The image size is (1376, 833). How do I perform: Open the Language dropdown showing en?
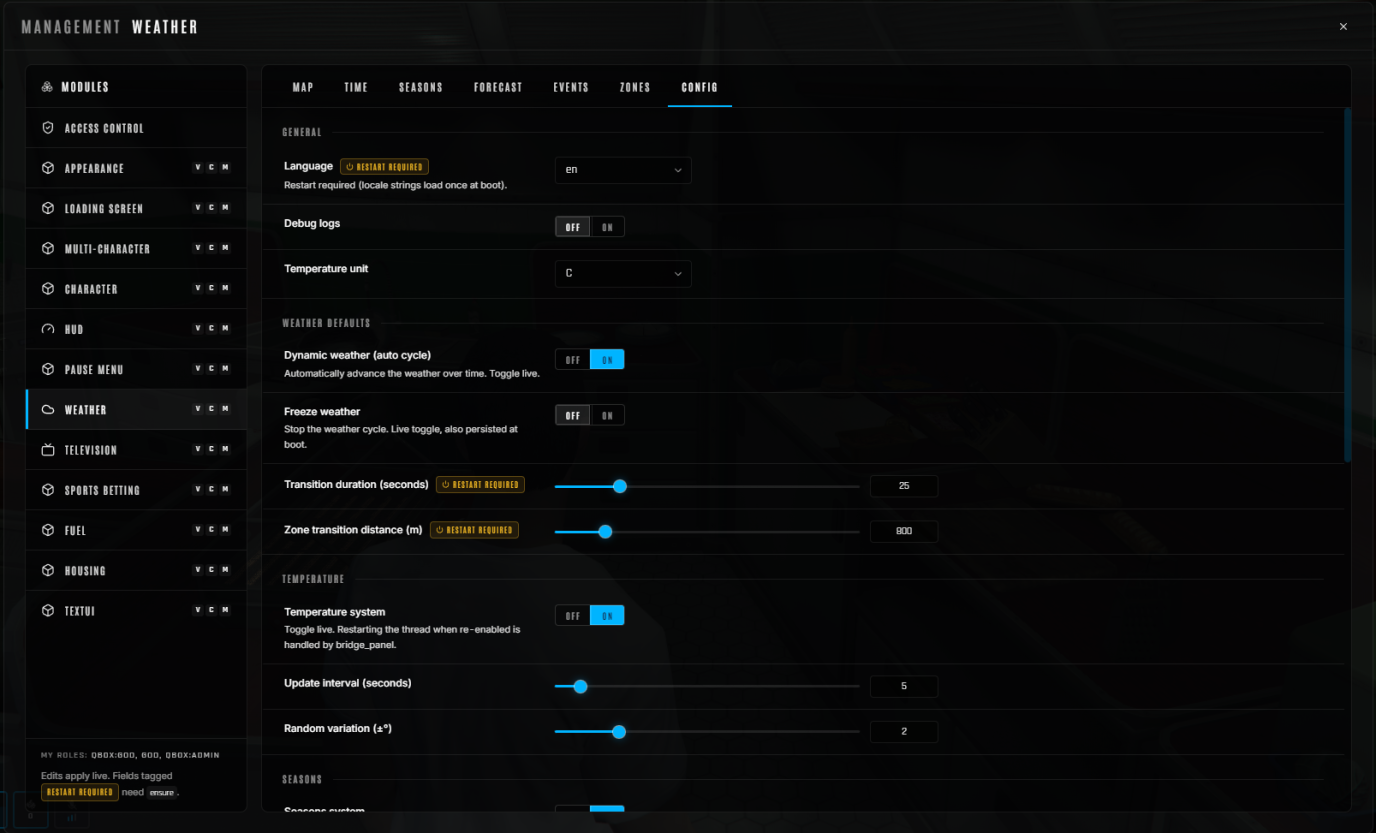(623, 170)
